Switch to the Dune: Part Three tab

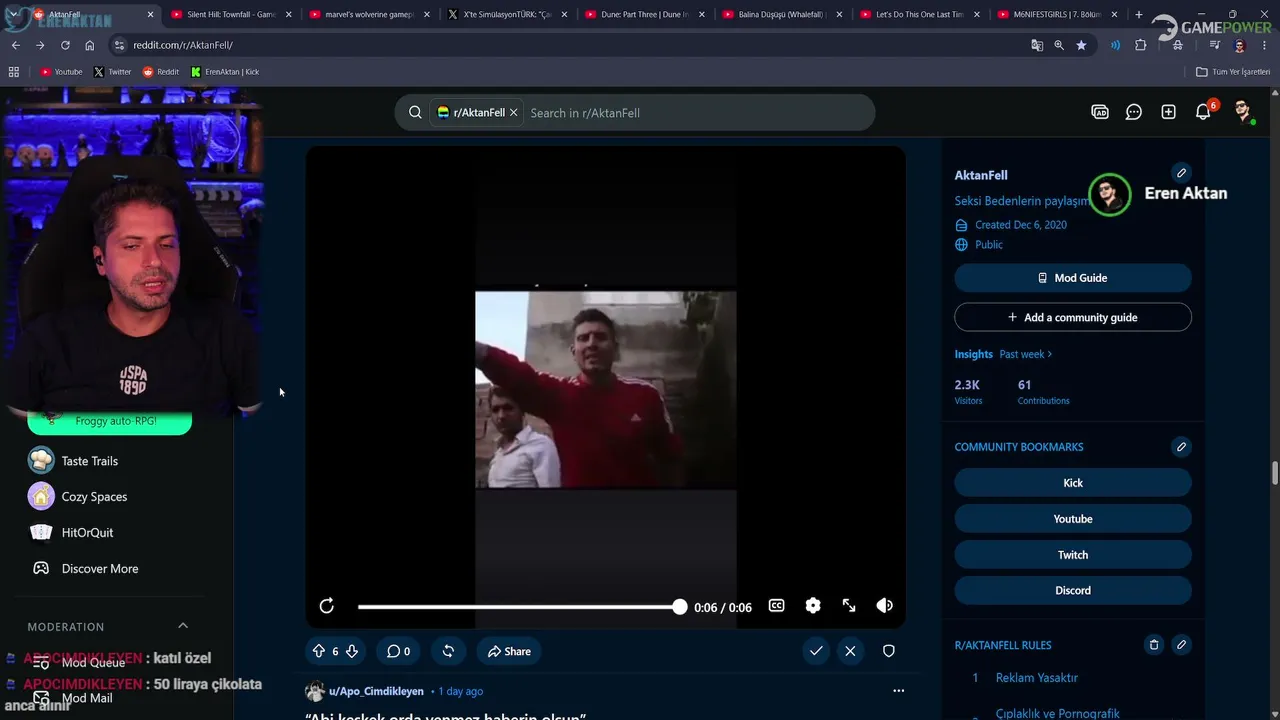pos(645,15)
